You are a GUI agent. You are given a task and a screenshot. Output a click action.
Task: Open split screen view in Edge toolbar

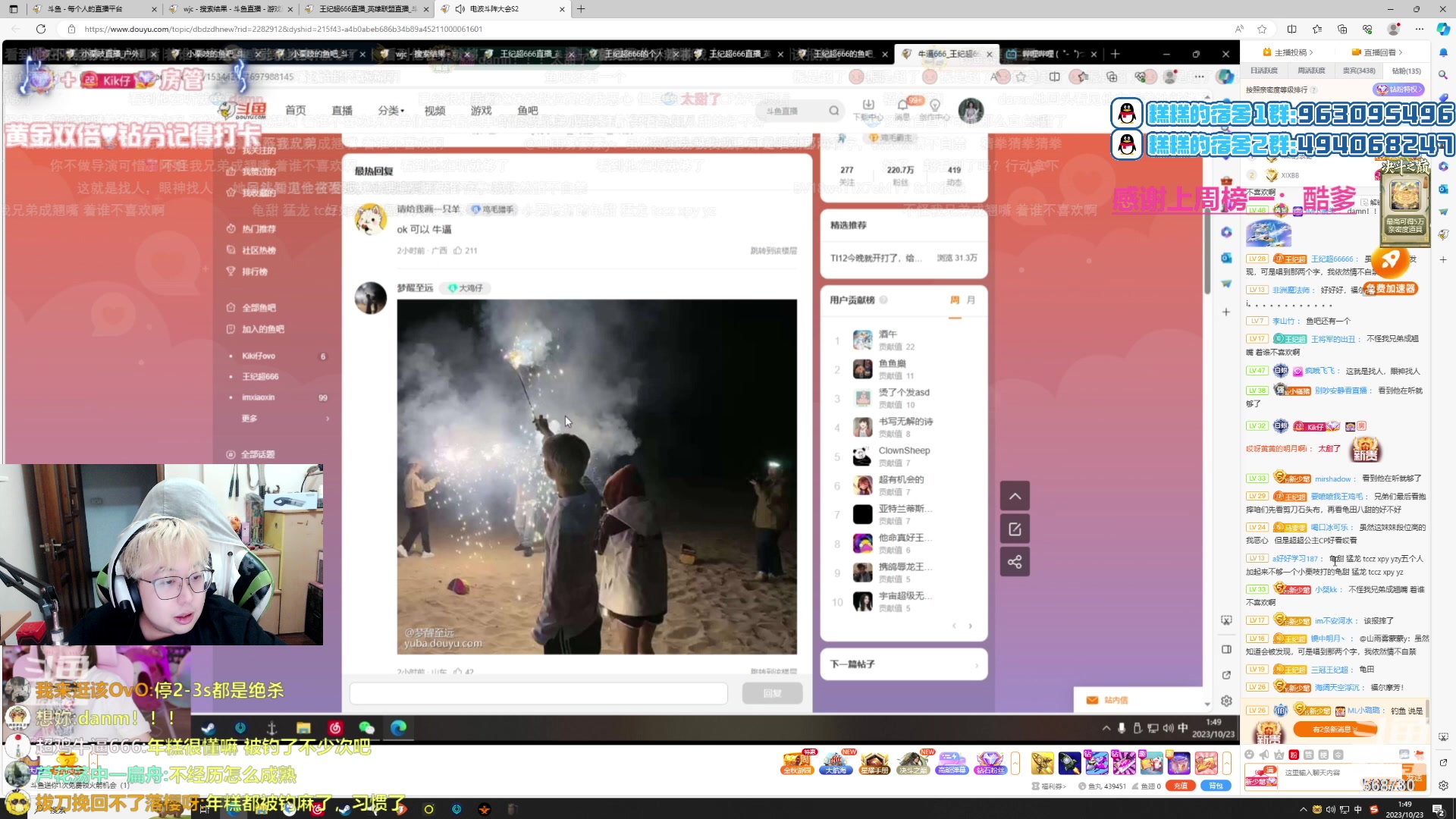1291,29
